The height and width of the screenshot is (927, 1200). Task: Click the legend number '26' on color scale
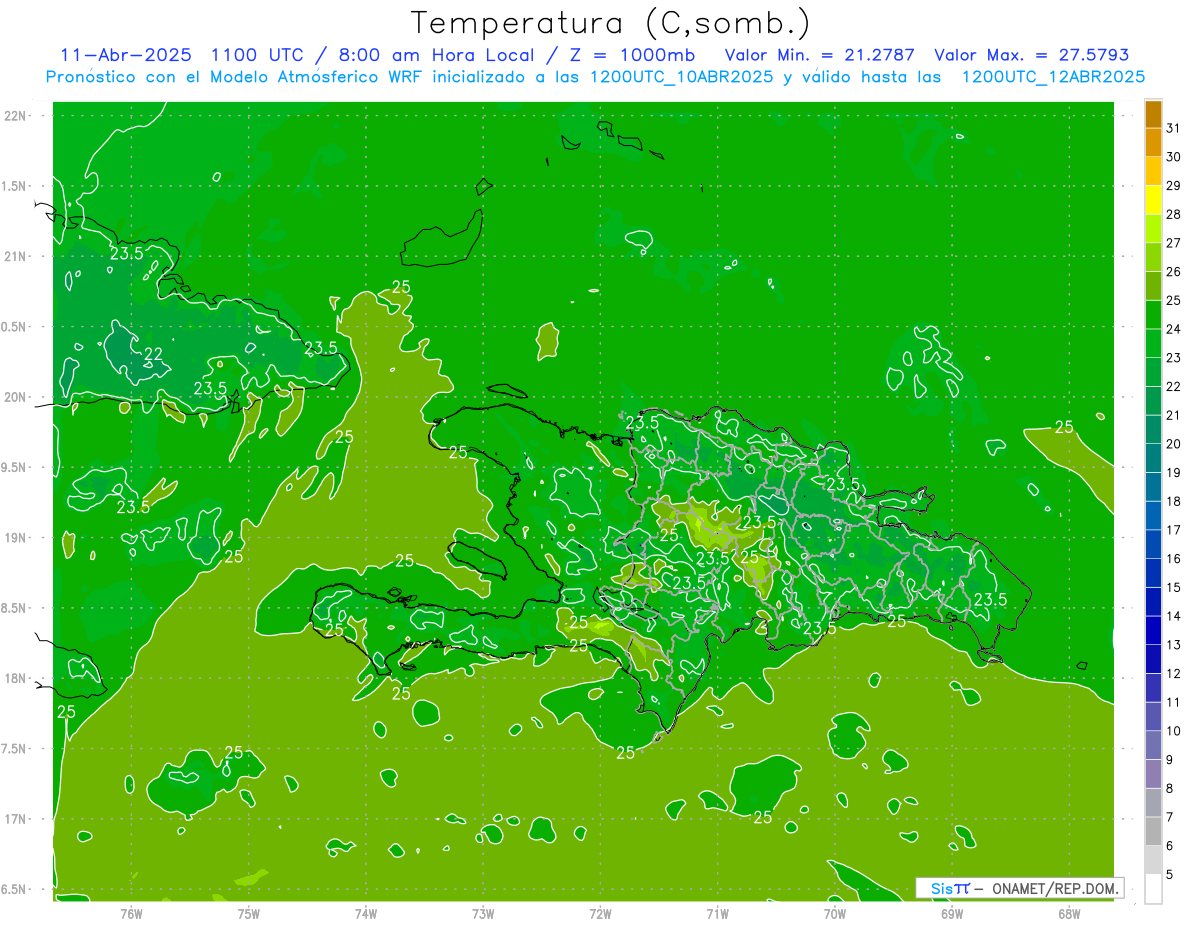pos(1173,272)
